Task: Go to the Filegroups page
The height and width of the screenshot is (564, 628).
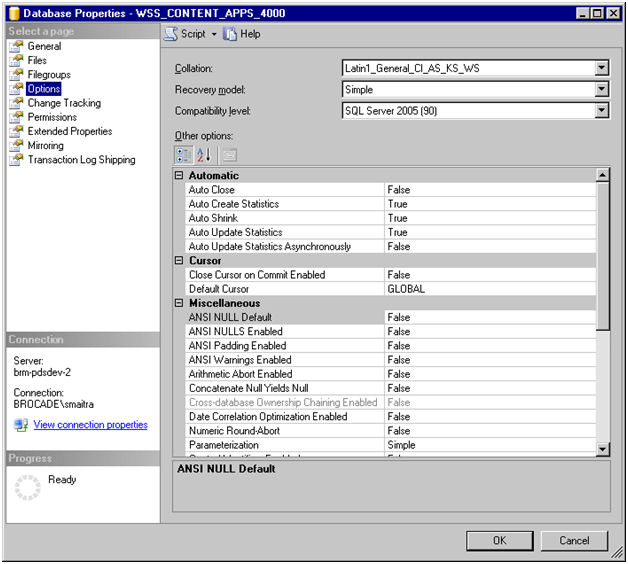Action: pyautogui.click(x=49, y=74)
